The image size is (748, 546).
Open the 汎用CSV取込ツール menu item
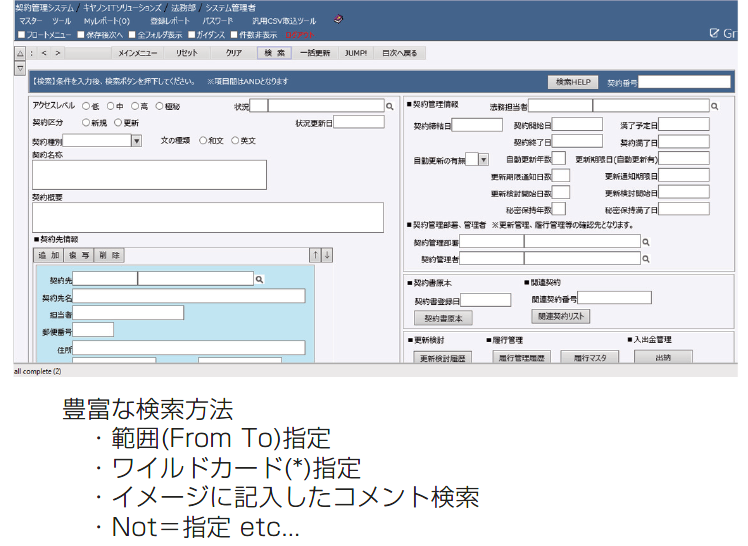(x=284, y=21)
